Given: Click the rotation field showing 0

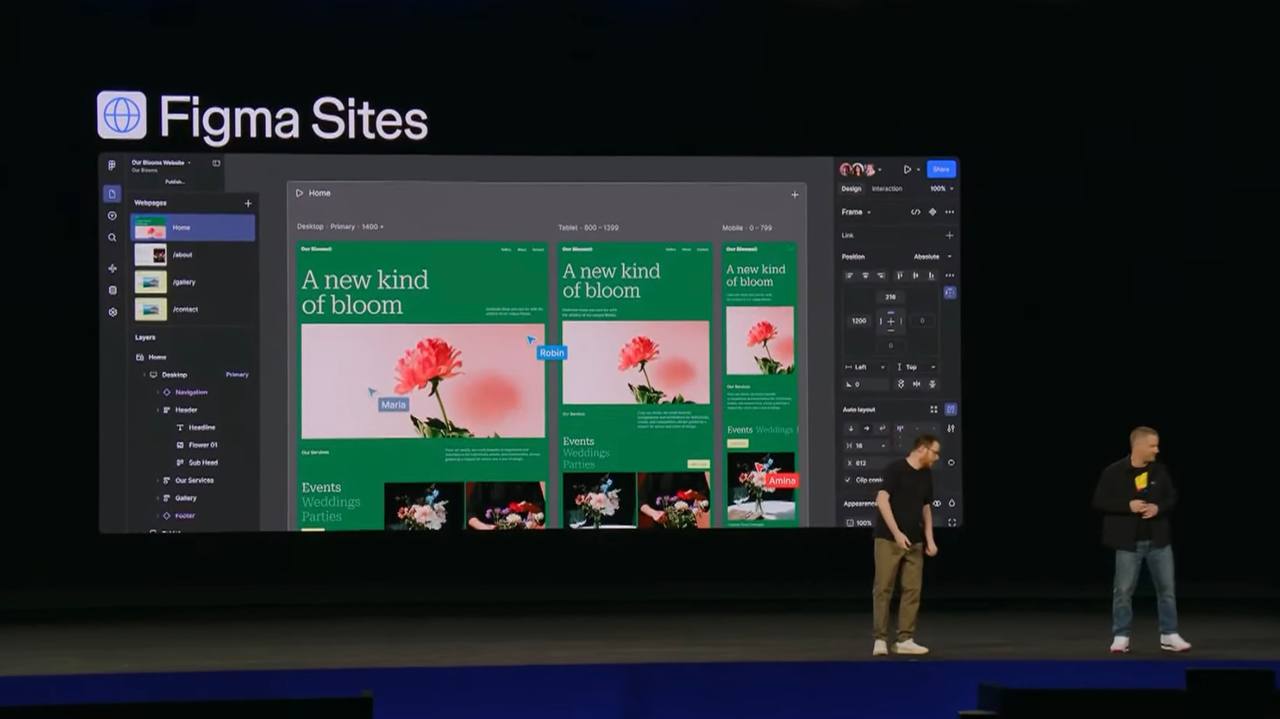Looking at the screenshot, I should [867, 384].
